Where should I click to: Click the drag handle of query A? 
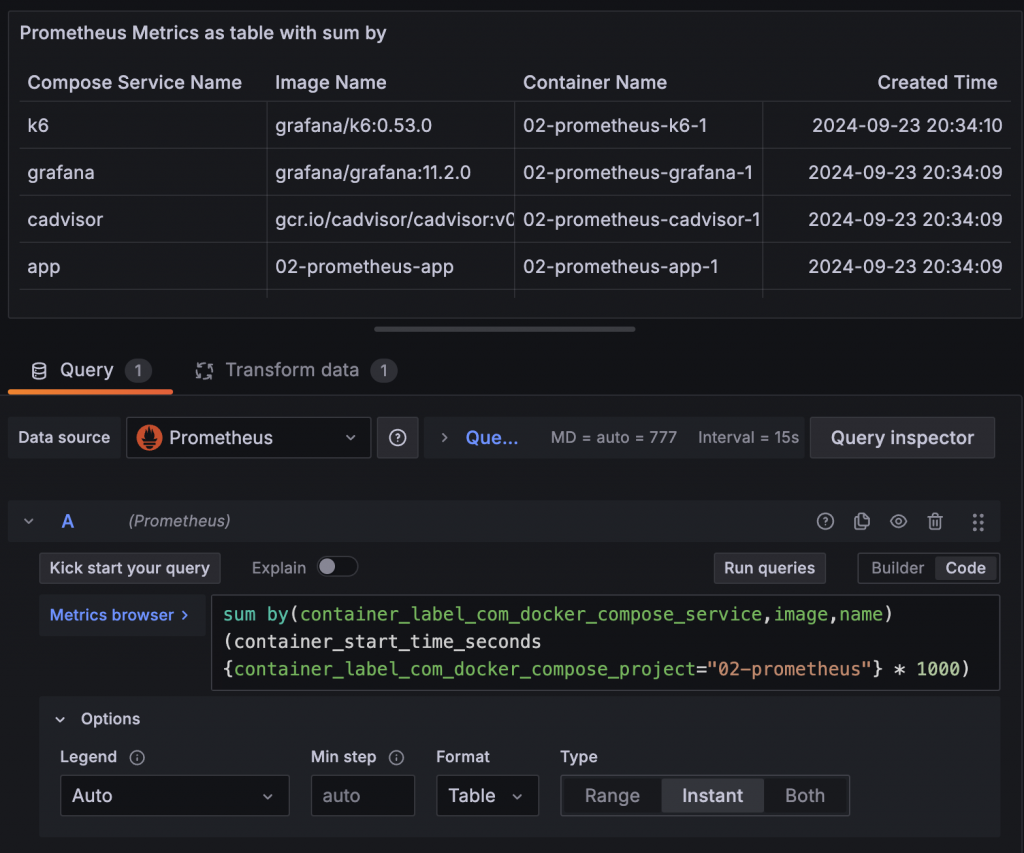pyautogui.click(x=978, y=521)
